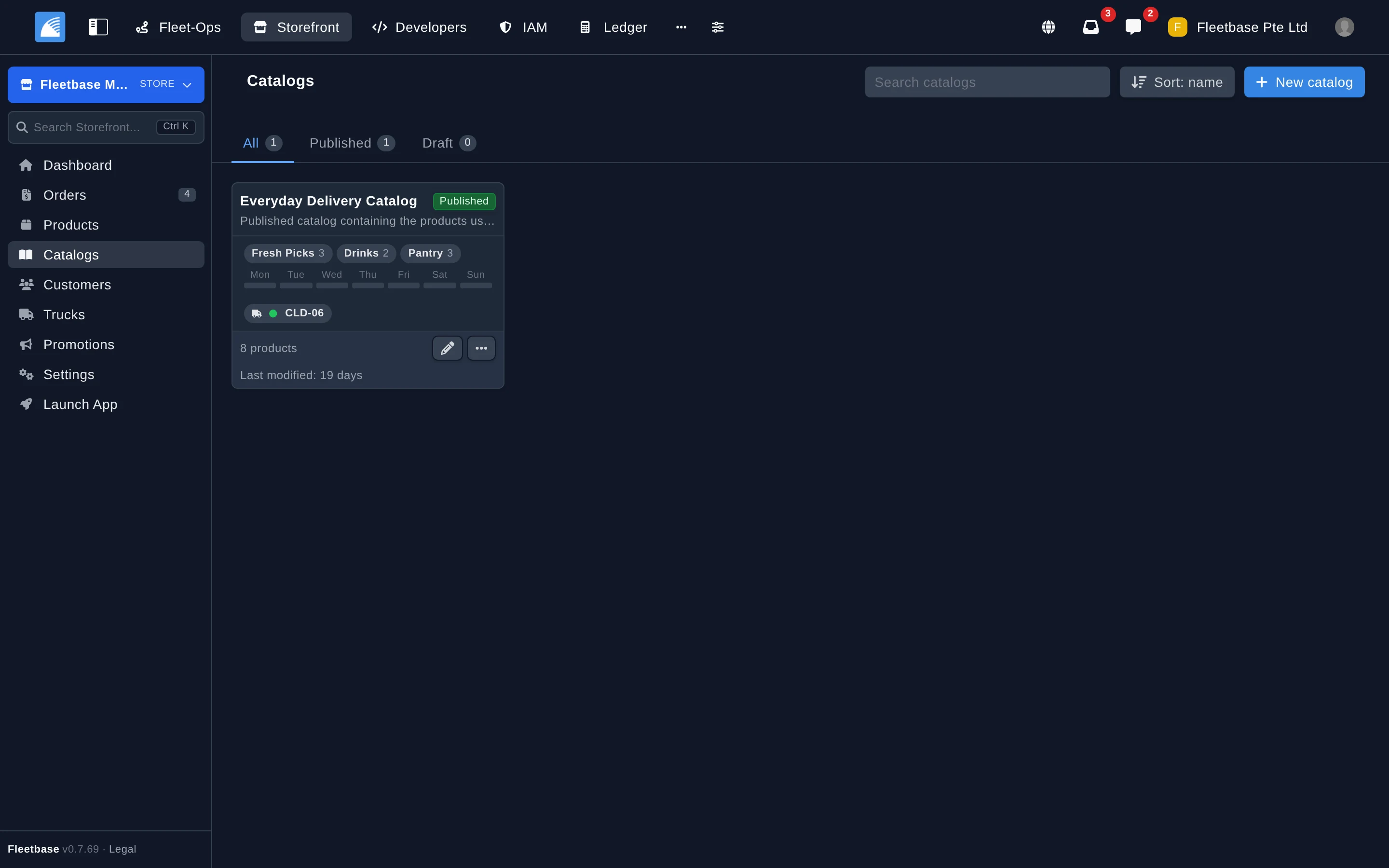Viewport: 1389px width, 868px height.
Task: Toggle Tue schedule bar
Action: 296,285
